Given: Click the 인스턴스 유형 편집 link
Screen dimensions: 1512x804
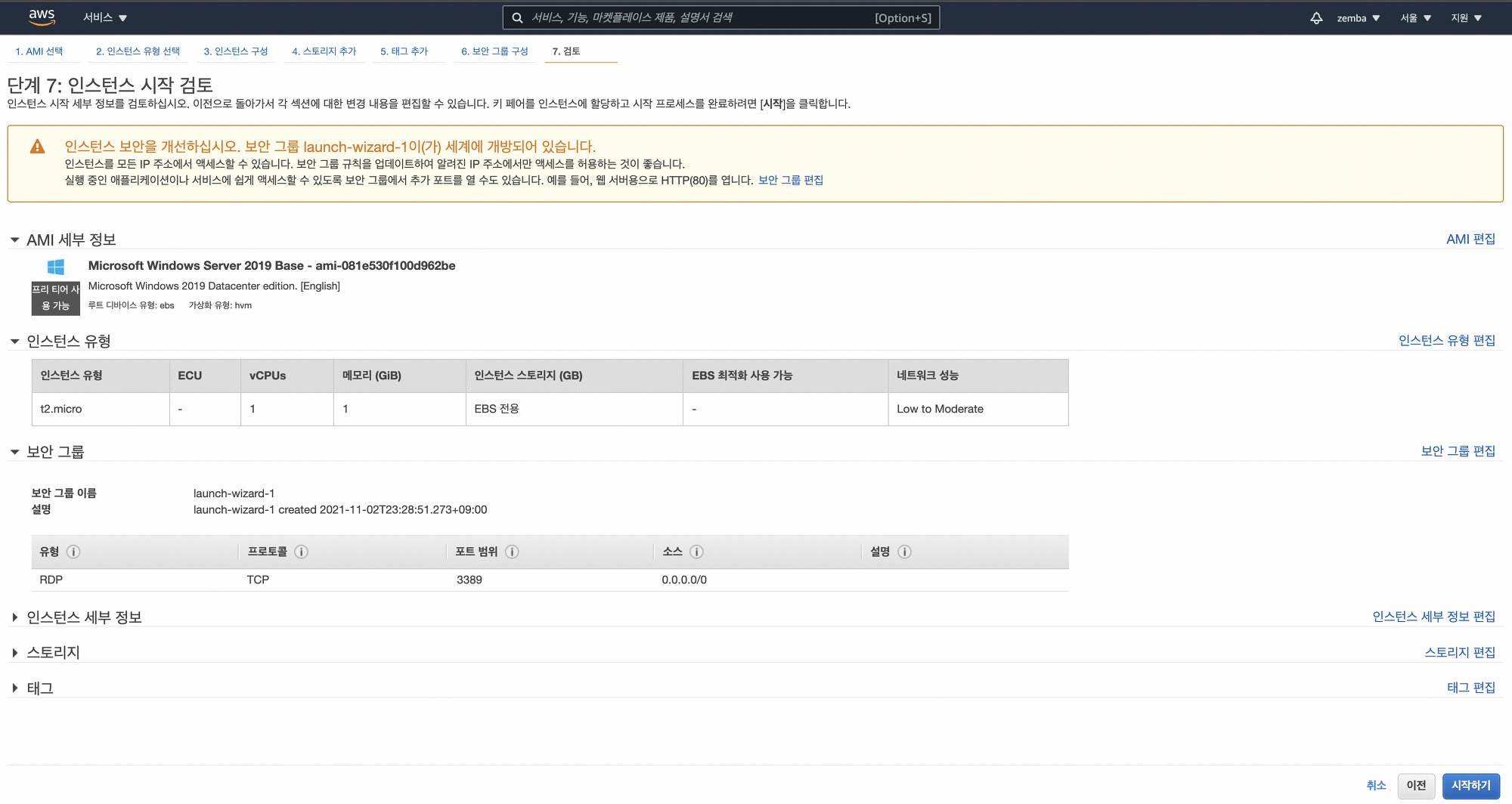Looking at the screenshot, I should (x=1447, y=340).
